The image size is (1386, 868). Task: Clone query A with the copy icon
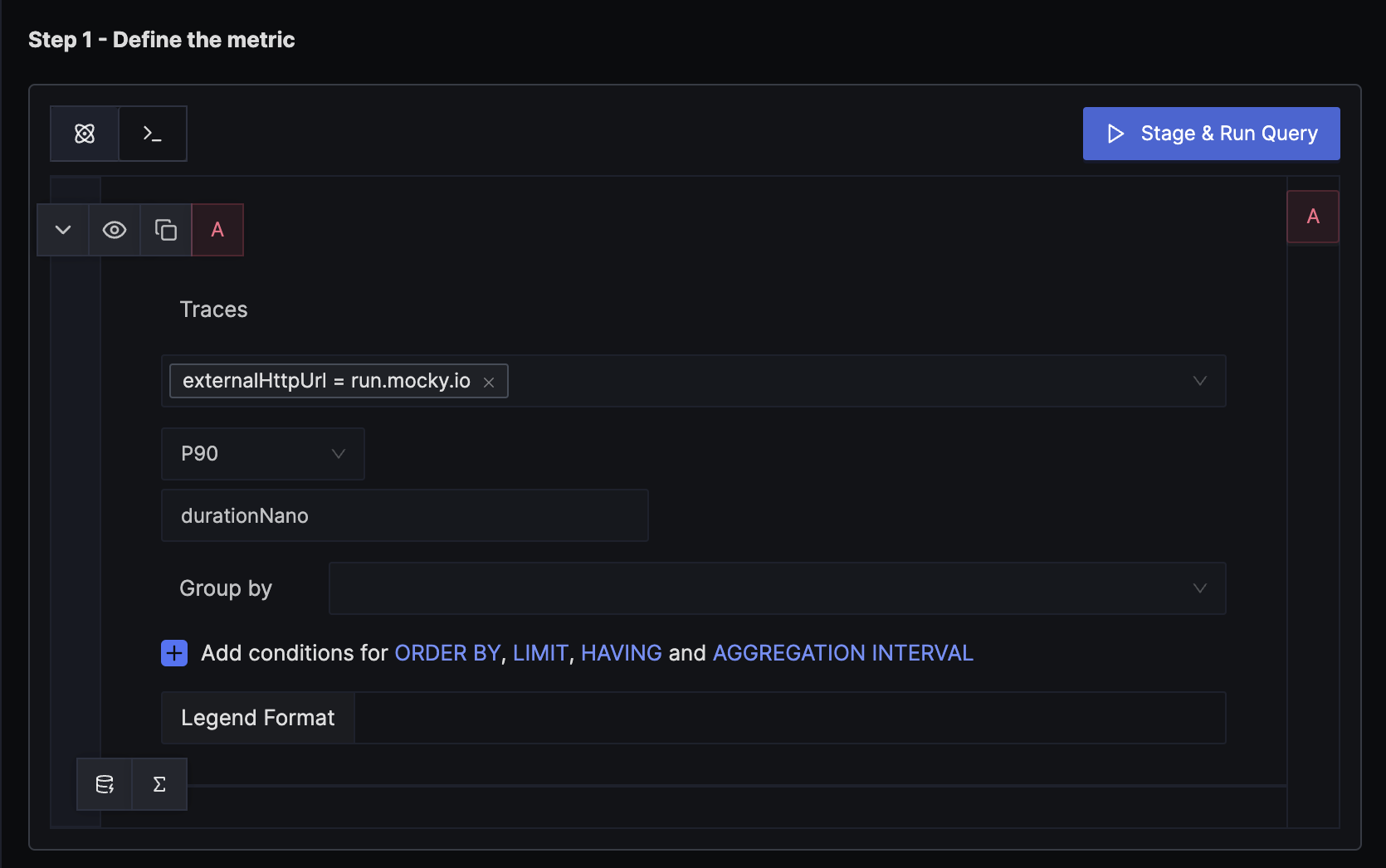(166, 230)
